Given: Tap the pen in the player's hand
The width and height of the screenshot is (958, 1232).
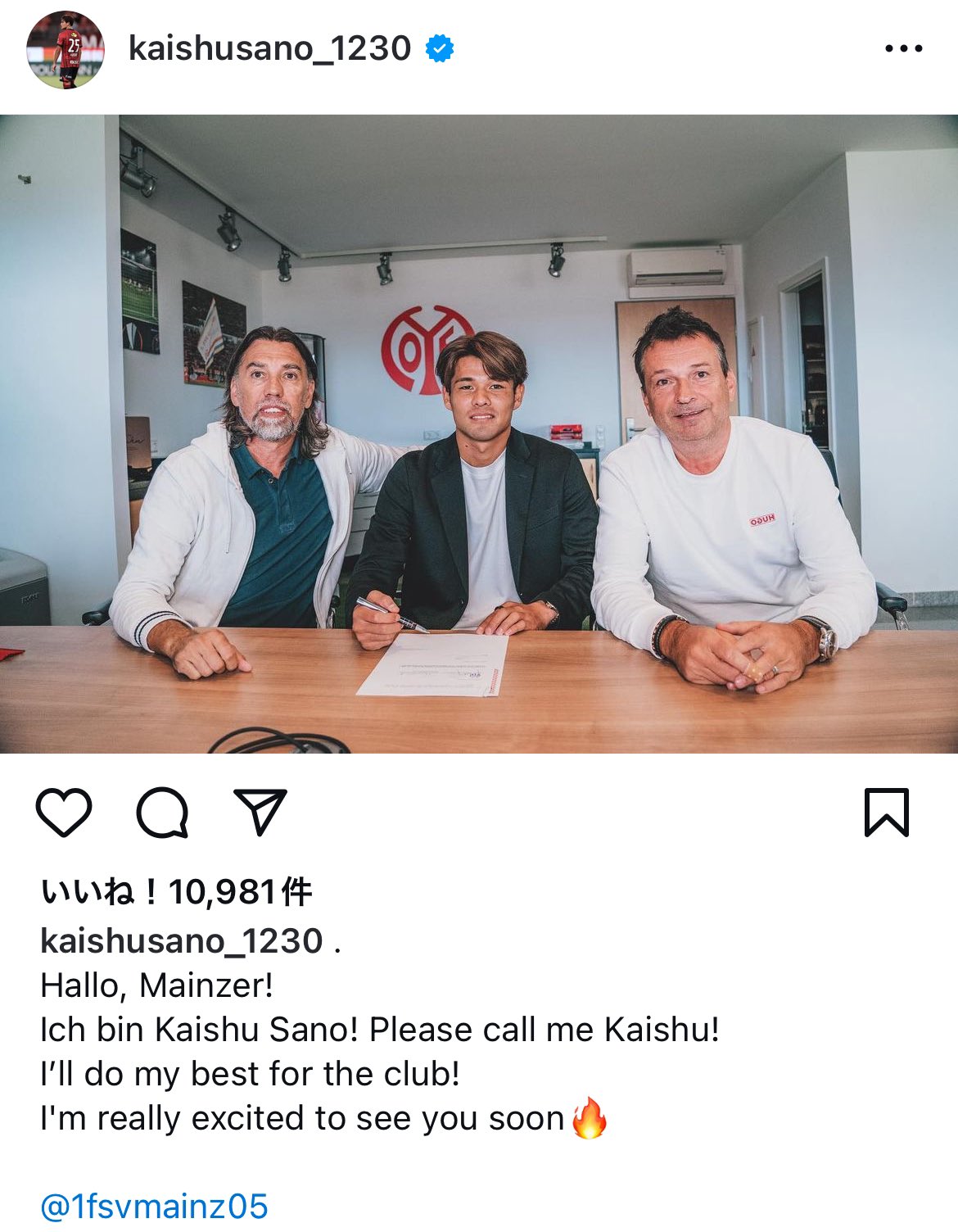Looking at the screenshot, I should point(391,614).
